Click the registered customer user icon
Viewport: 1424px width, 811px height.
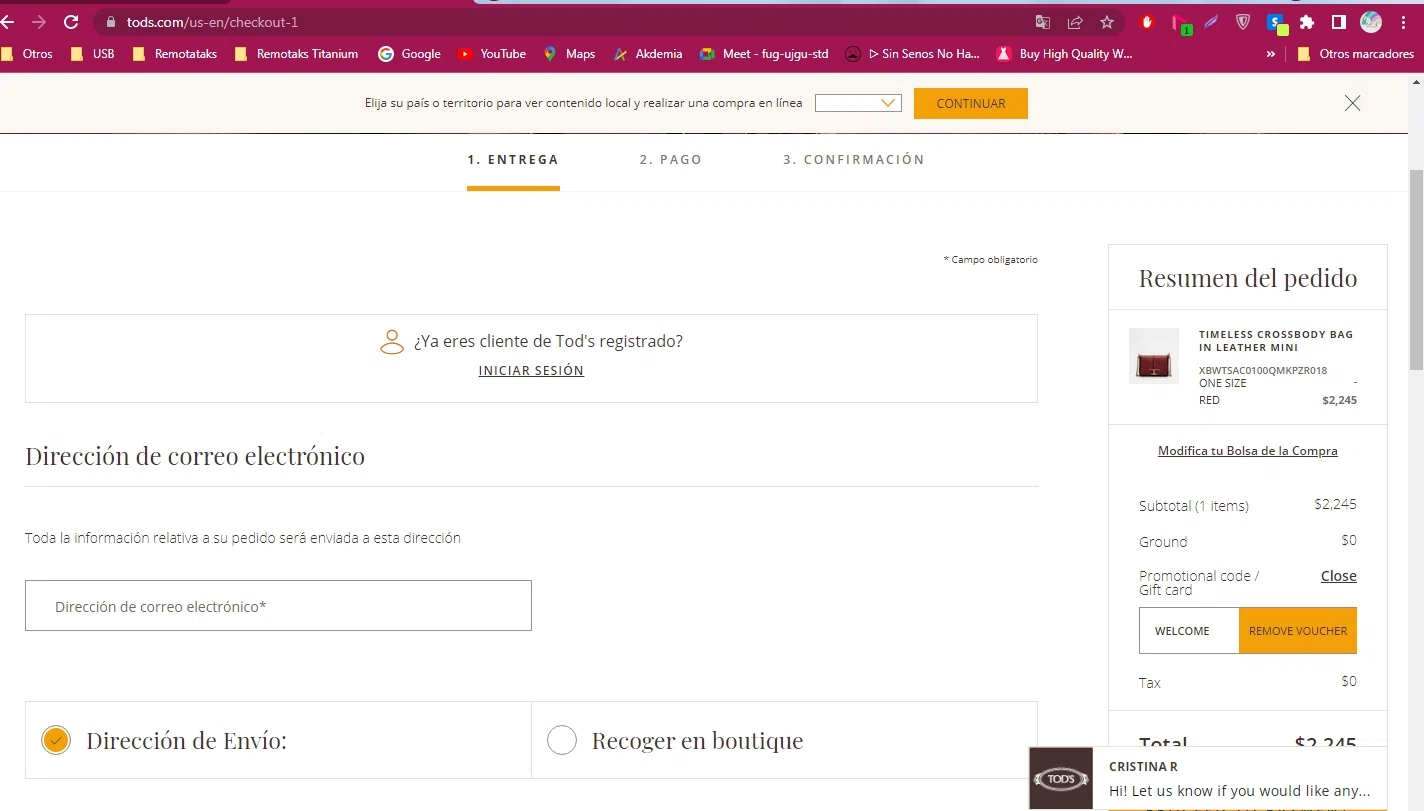(x=392, y=342)
